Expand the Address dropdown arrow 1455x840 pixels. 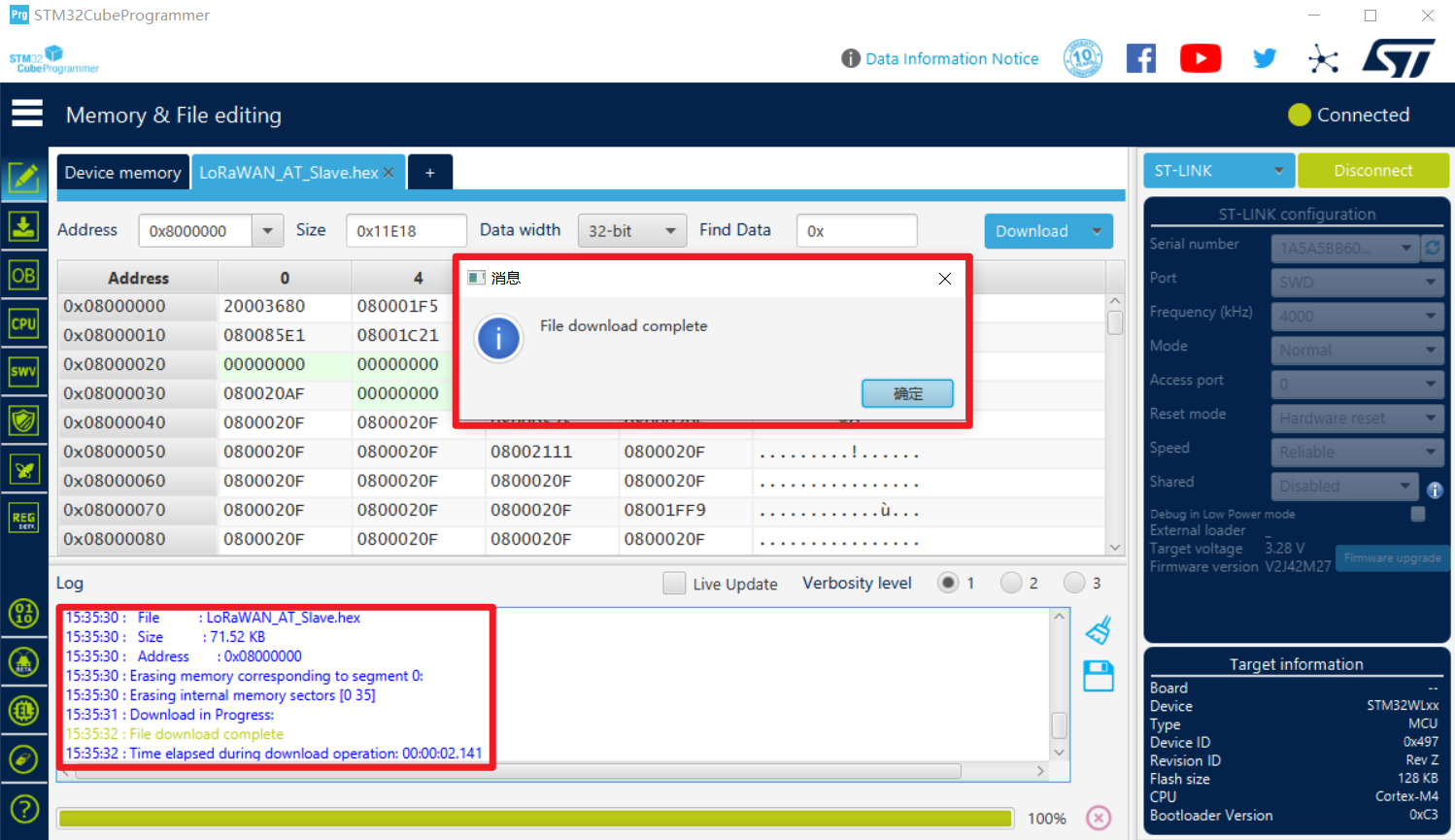pos(267,231)
